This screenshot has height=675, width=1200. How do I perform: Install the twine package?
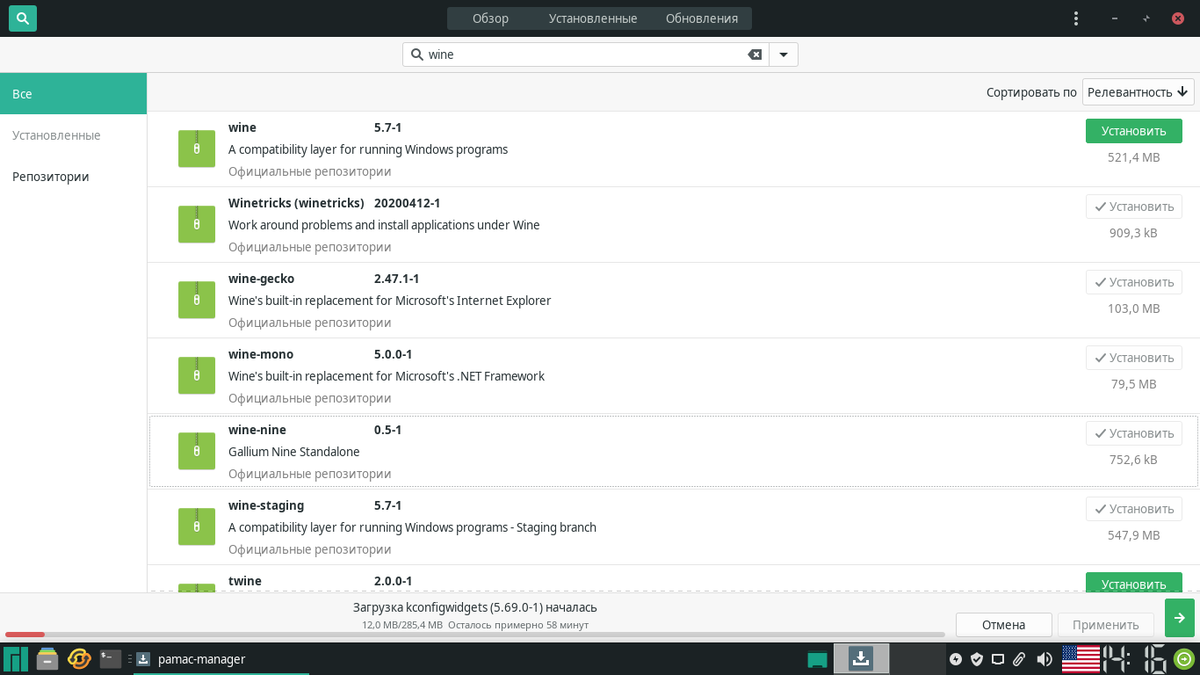tap(1134, 583)
